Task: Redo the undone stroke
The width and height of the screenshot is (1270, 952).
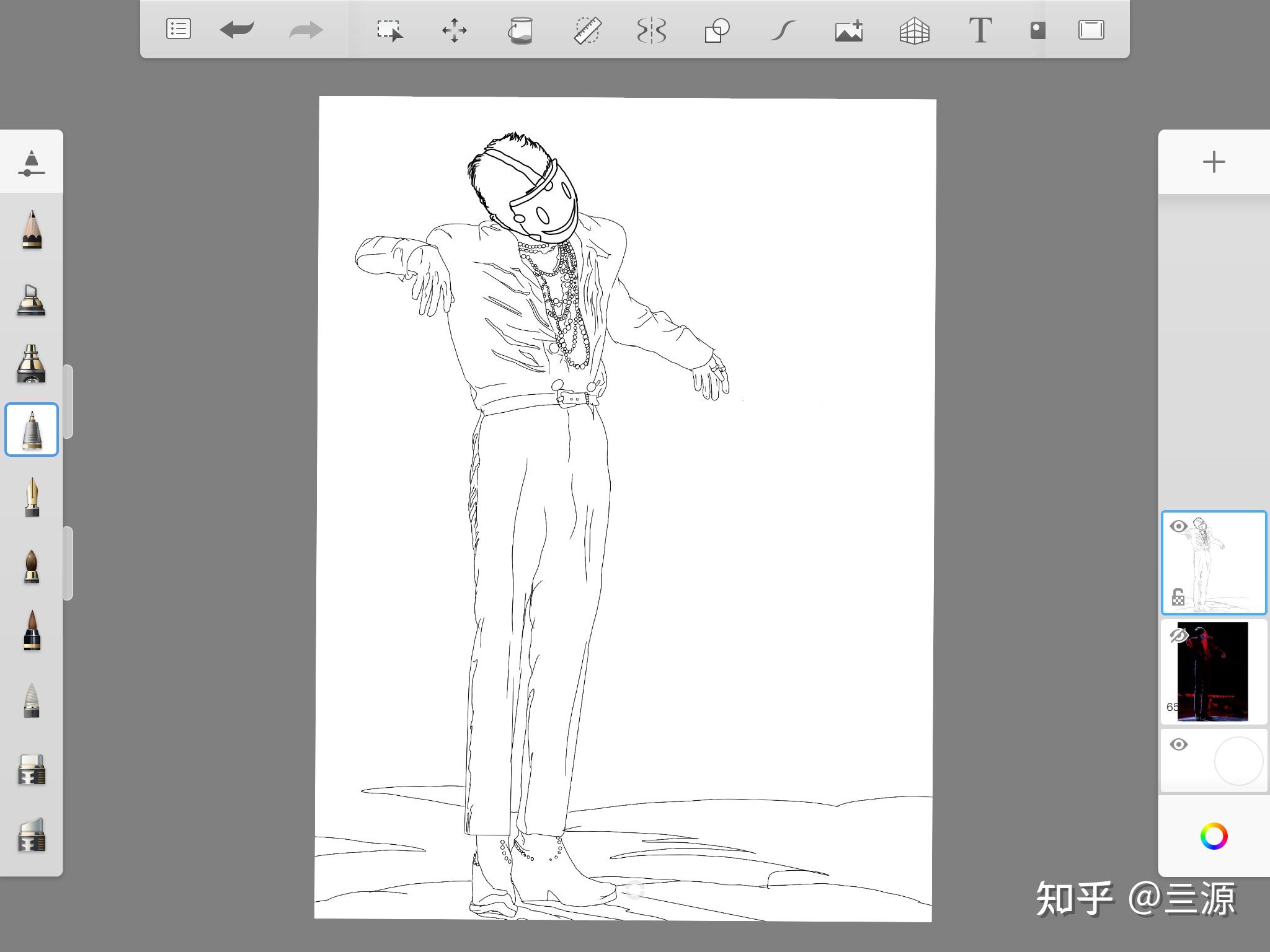Action: pos(306,29)
